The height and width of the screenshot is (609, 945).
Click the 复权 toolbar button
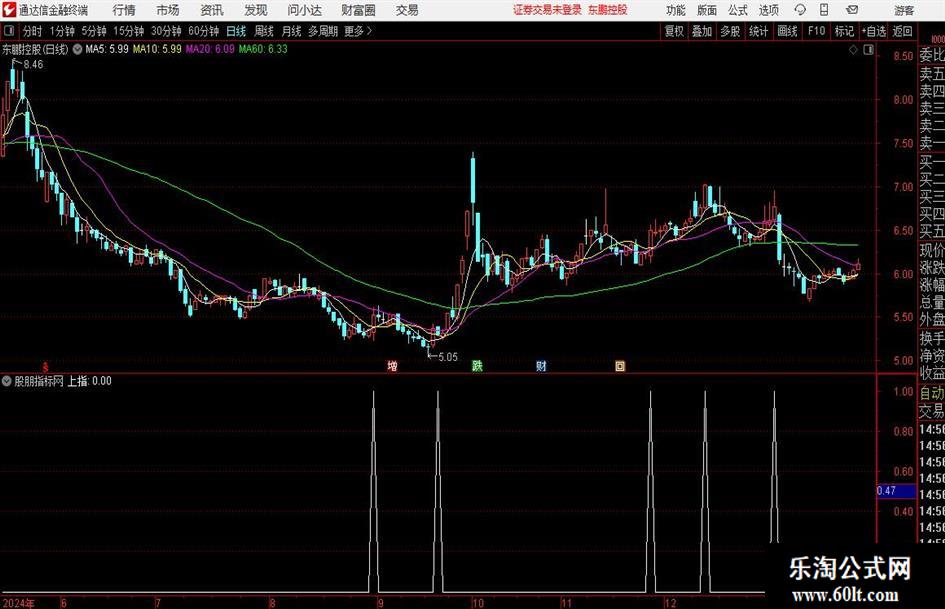coord(674,31)
